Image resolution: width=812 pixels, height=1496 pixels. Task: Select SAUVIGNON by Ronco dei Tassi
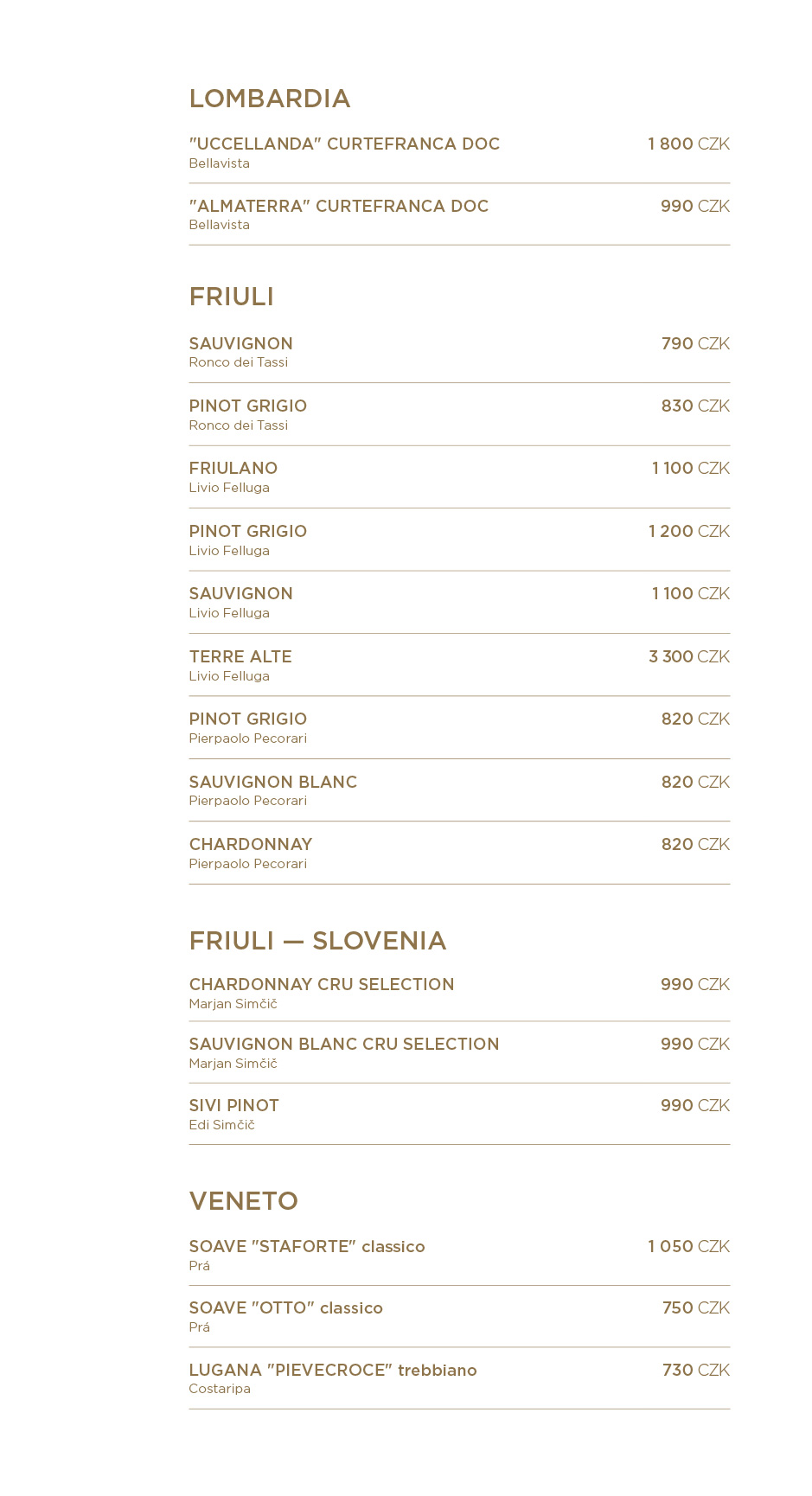[459, 352]
